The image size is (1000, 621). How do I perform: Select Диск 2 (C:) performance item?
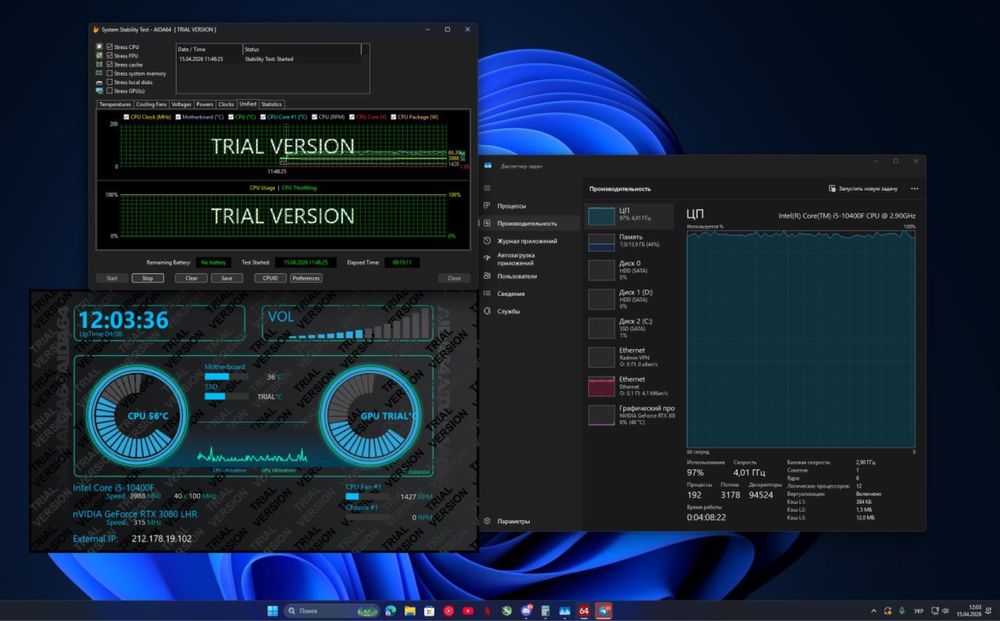tap(629, 328)
